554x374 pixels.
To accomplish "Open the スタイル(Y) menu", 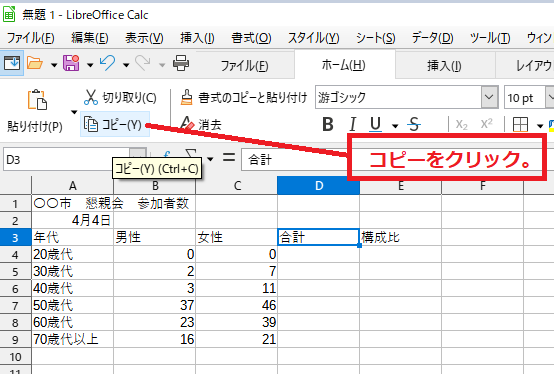I will pos(314,38).
